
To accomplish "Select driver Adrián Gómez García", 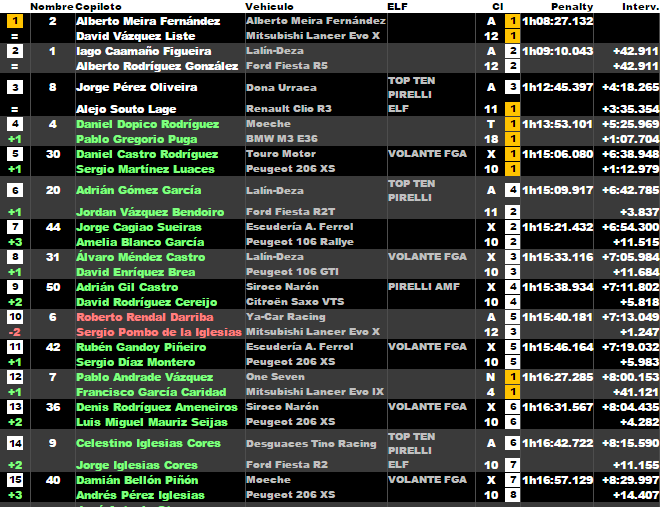I will (x=139, y=190).
